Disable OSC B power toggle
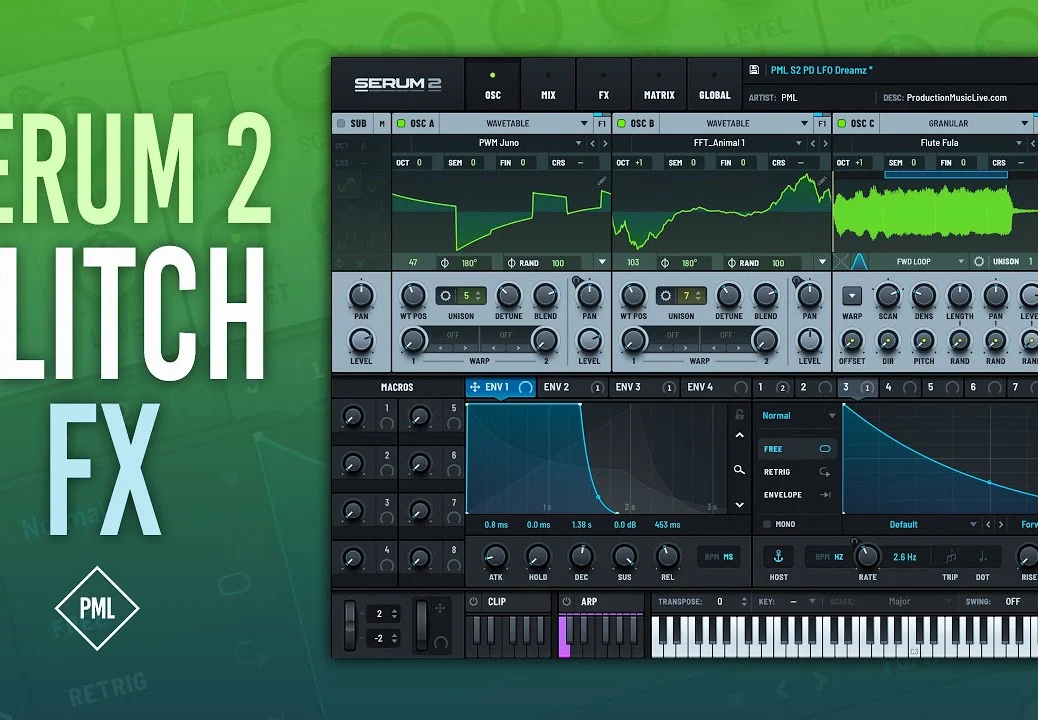Viewport: 1038px width, 720px height. click(621, 123)
